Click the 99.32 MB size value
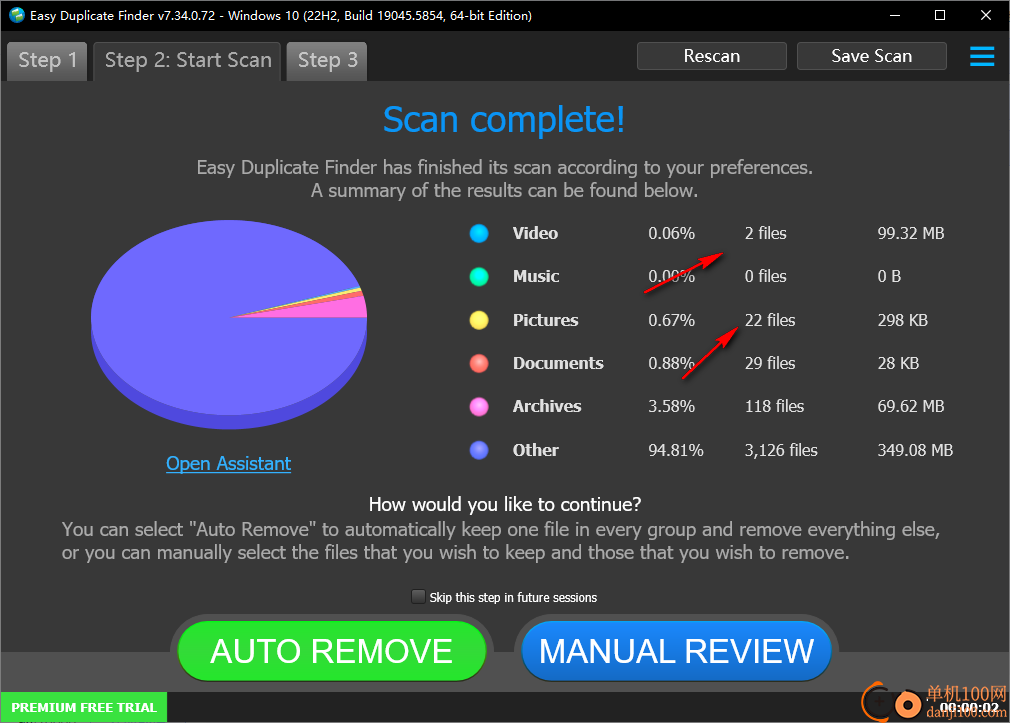Viewport: 1010px width, 723px height. pos(911,233)
